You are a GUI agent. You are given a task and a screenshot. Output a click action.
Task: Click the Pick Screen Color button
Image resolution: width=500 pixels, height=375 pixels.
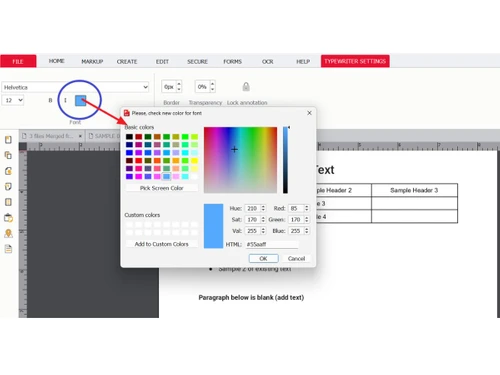pos(162,188)
